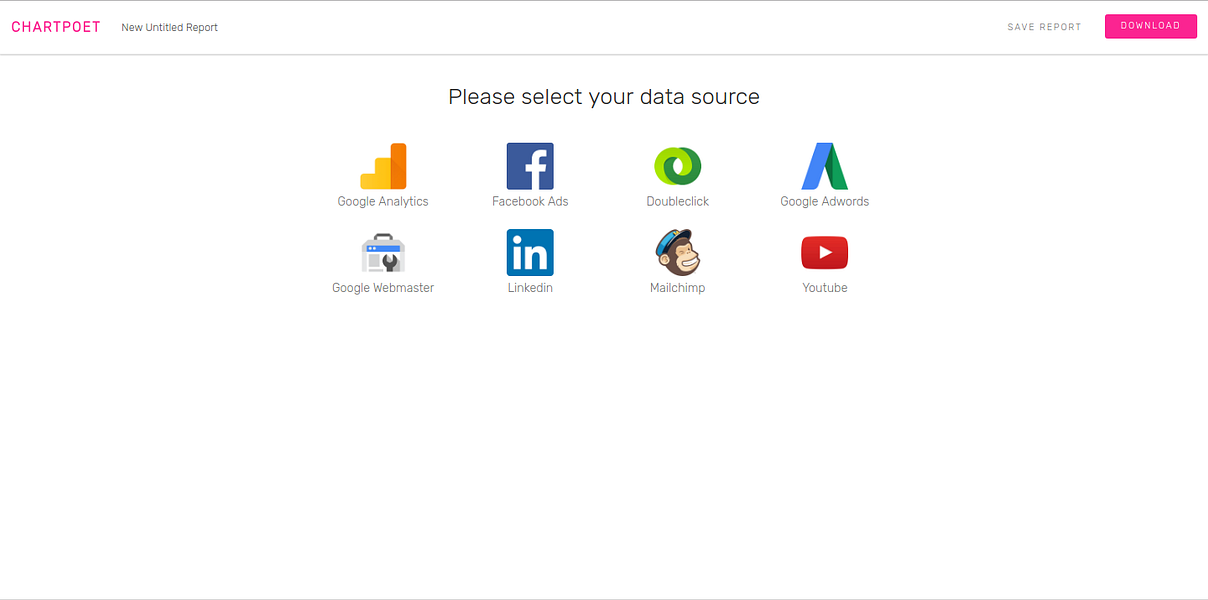Pick the Doubleclick green ring icon
This screenshot has height=600, width=1208.
[x=677, y=166]
